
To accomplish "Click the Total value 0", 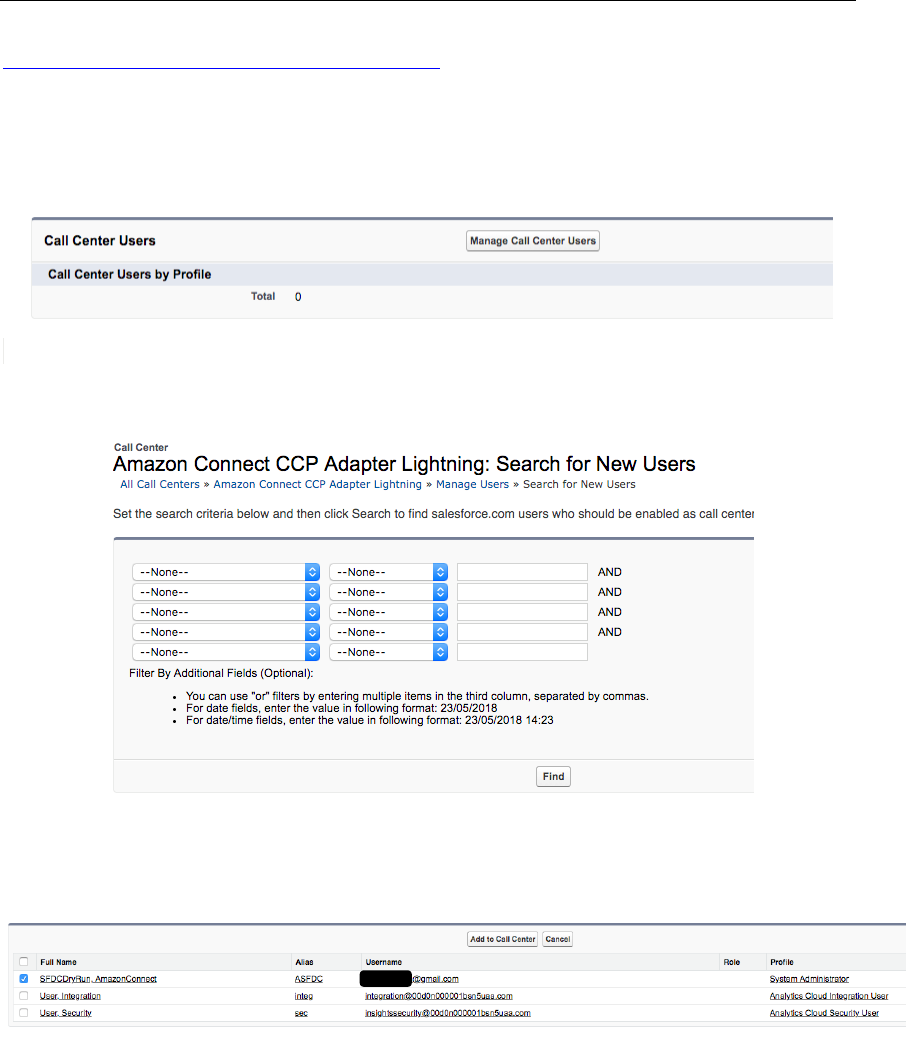I will pos(298,297).
